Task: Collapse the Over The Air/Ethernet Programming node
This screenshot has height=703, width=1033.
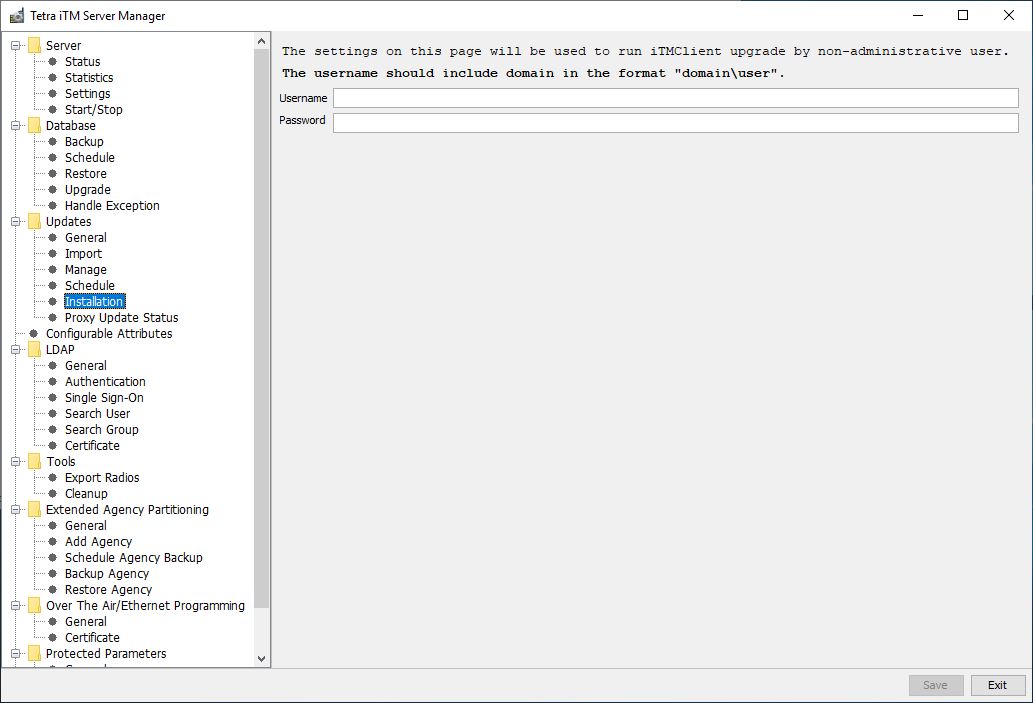Action: 15,605
